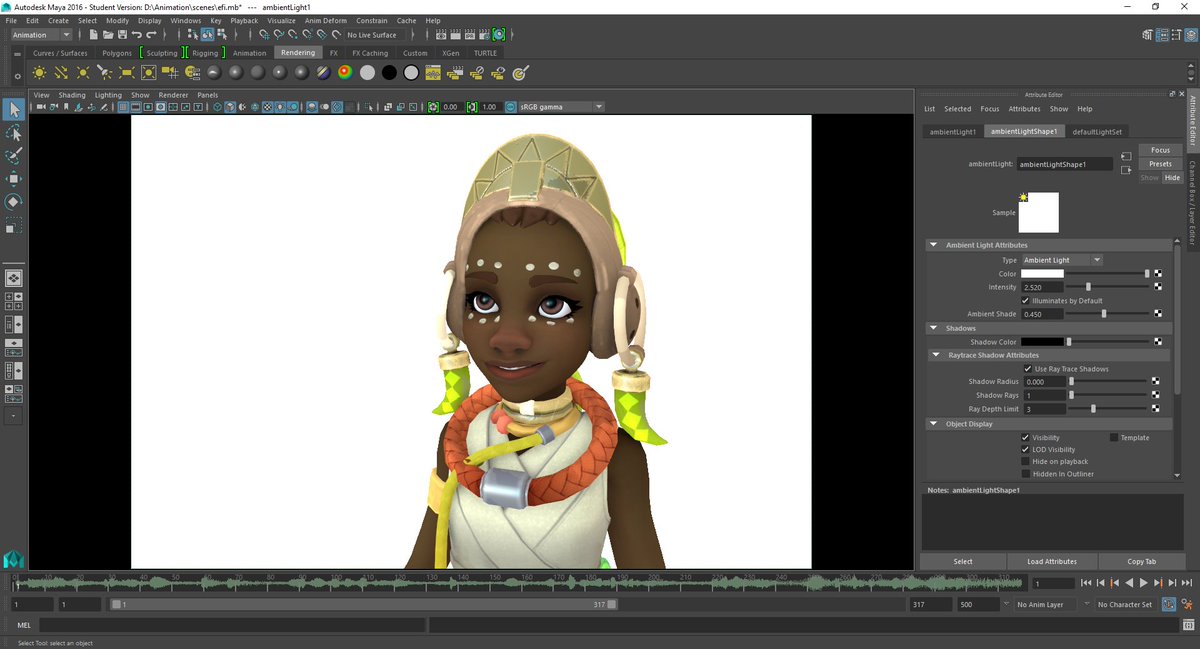Select the Paint Selection tool
This screenshot has height=649, width=1200.
14,156
